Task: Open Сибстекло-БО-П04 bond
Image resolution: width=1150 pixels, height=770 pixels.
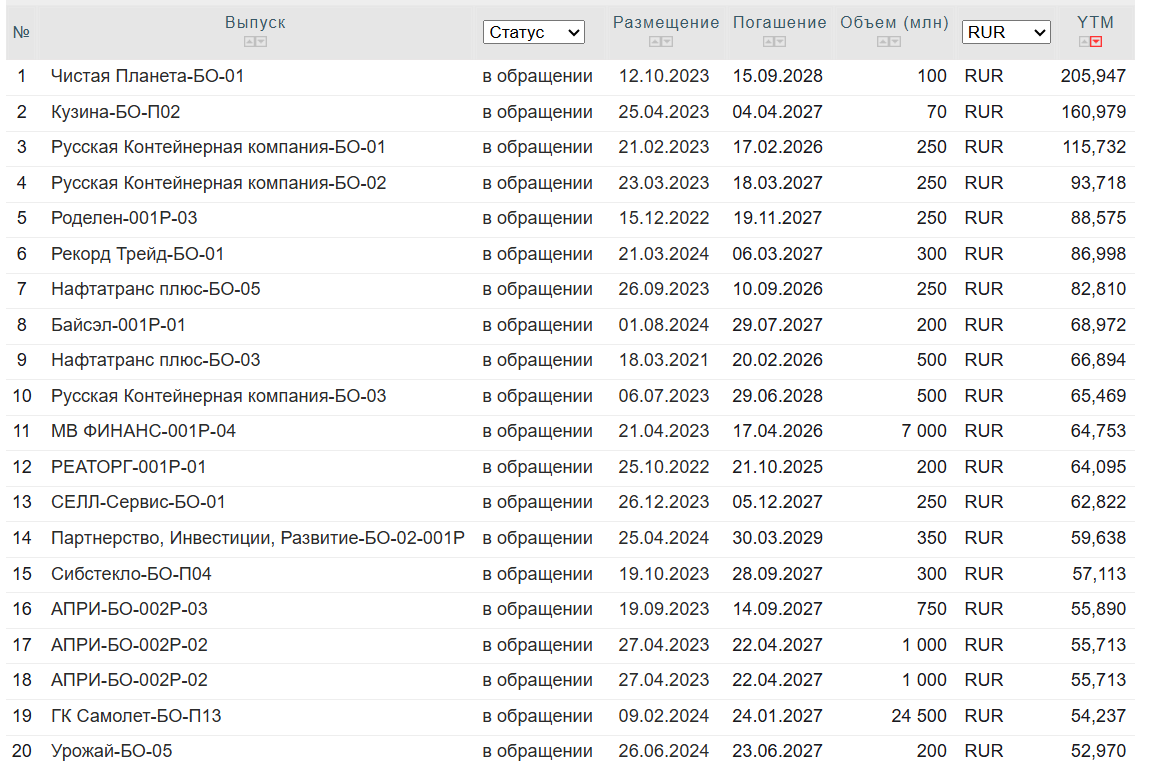Action: pyautogui.click(x=131, y=574)
